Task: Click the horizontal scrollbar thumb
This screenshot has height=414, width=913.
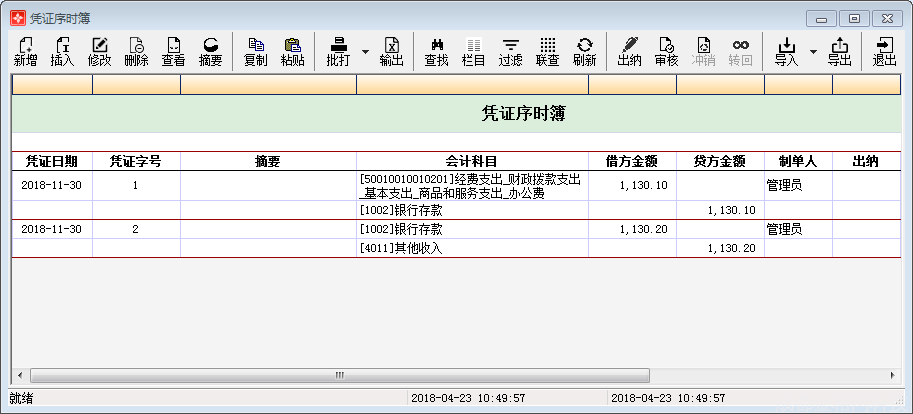Action: point(339,375)
